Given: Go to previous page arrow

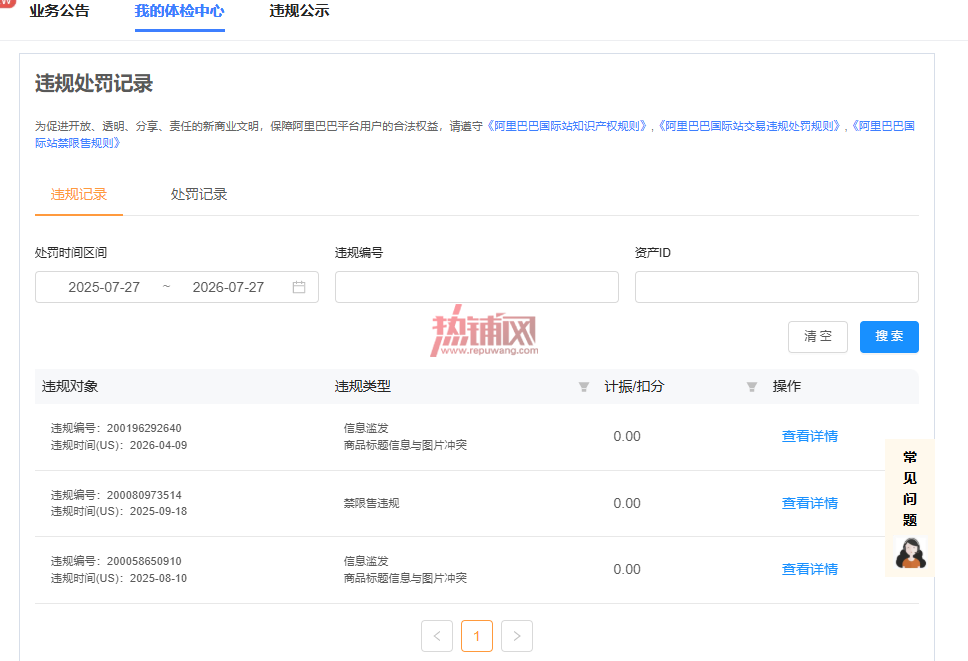Looking at the screenshot, I should pyautogui.click(x=437, y=636).
